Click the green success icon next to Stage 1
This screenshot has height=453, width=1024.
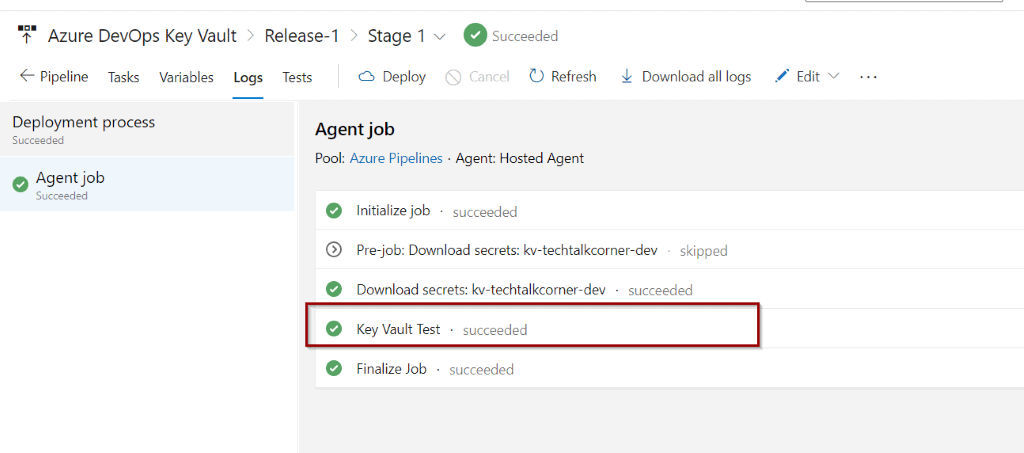pos(475,35)
